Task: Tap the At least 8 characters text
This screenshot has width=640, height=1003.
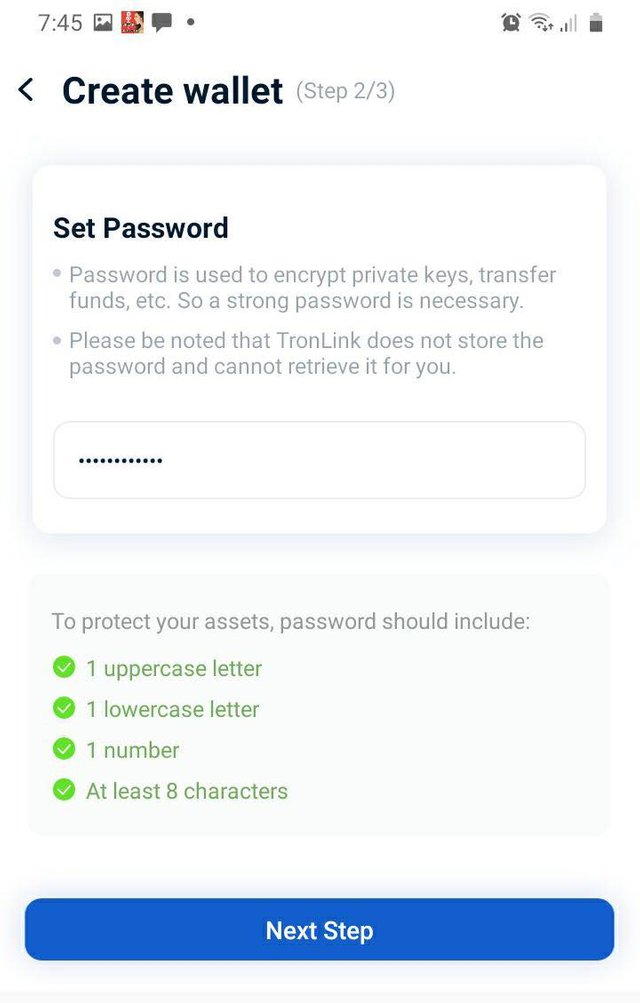Action: pos(187,791)
